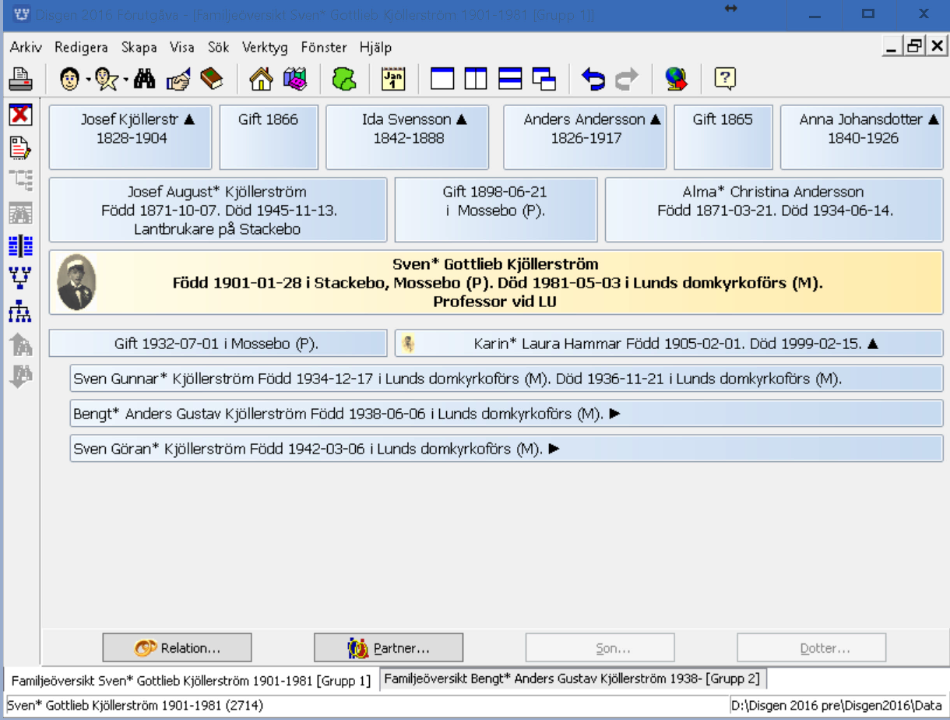Open the green map icon
This screenshot has height=720, width=950.
(344, 79)
